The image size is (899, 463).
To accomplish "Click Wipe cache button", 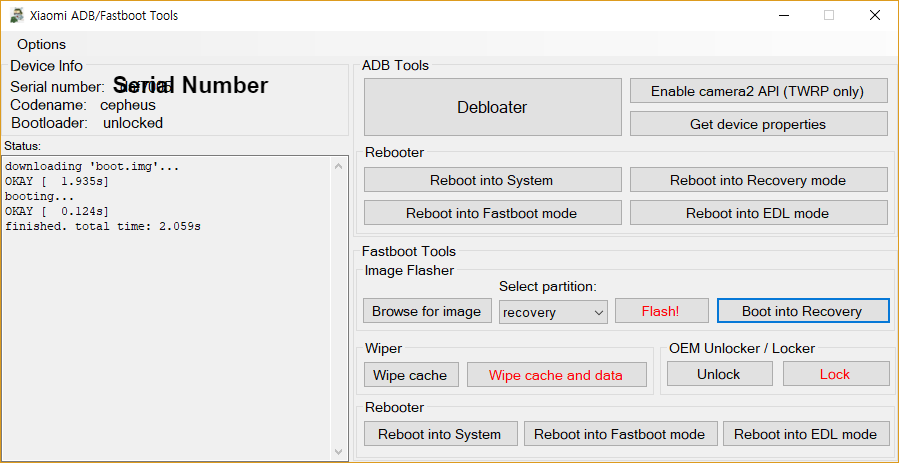I will pos(411,375).
